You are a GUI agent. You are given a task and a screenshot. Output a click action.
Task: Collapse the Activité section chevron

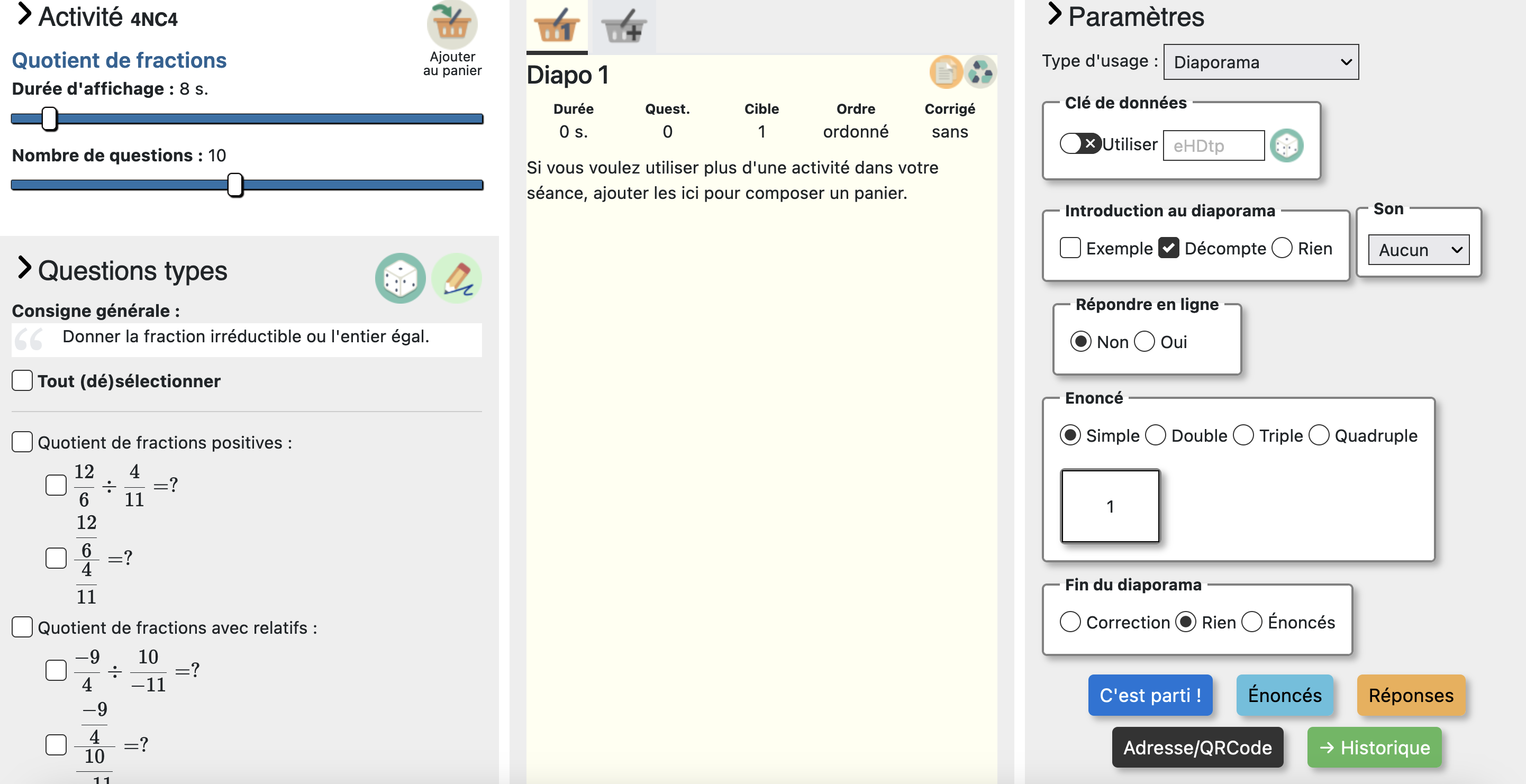click(24, 14)
